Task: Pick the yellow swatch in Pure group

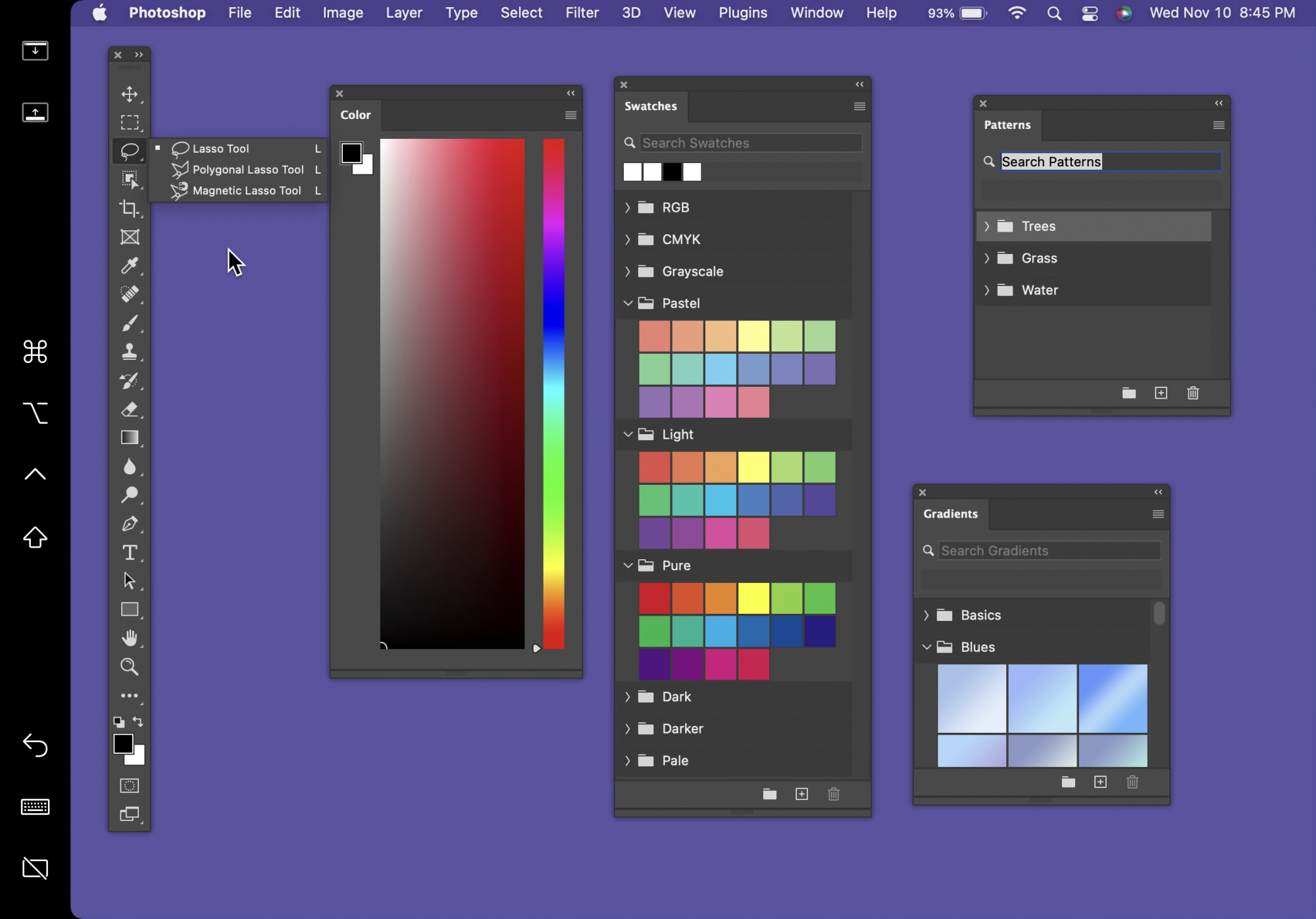Action: (753, 599)
